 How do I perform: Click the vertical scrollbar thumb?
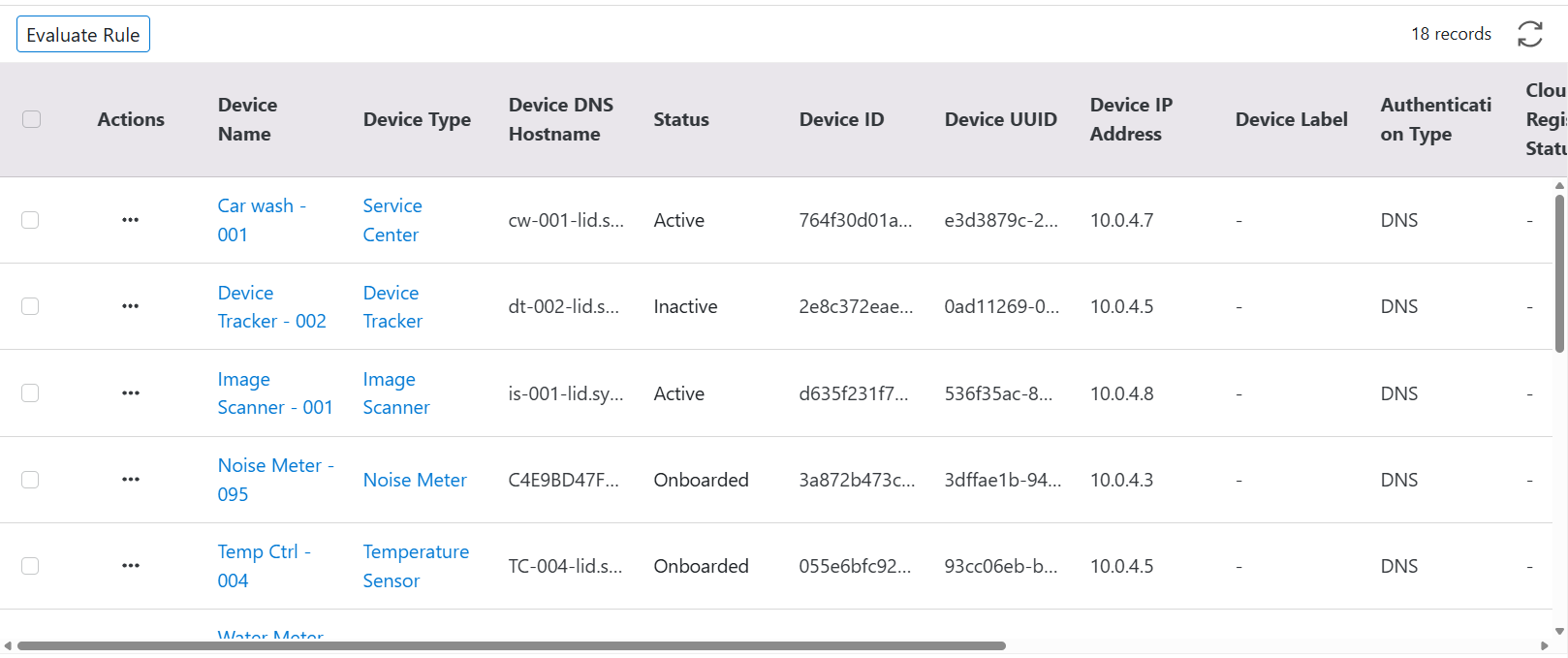click(1559, 273)
